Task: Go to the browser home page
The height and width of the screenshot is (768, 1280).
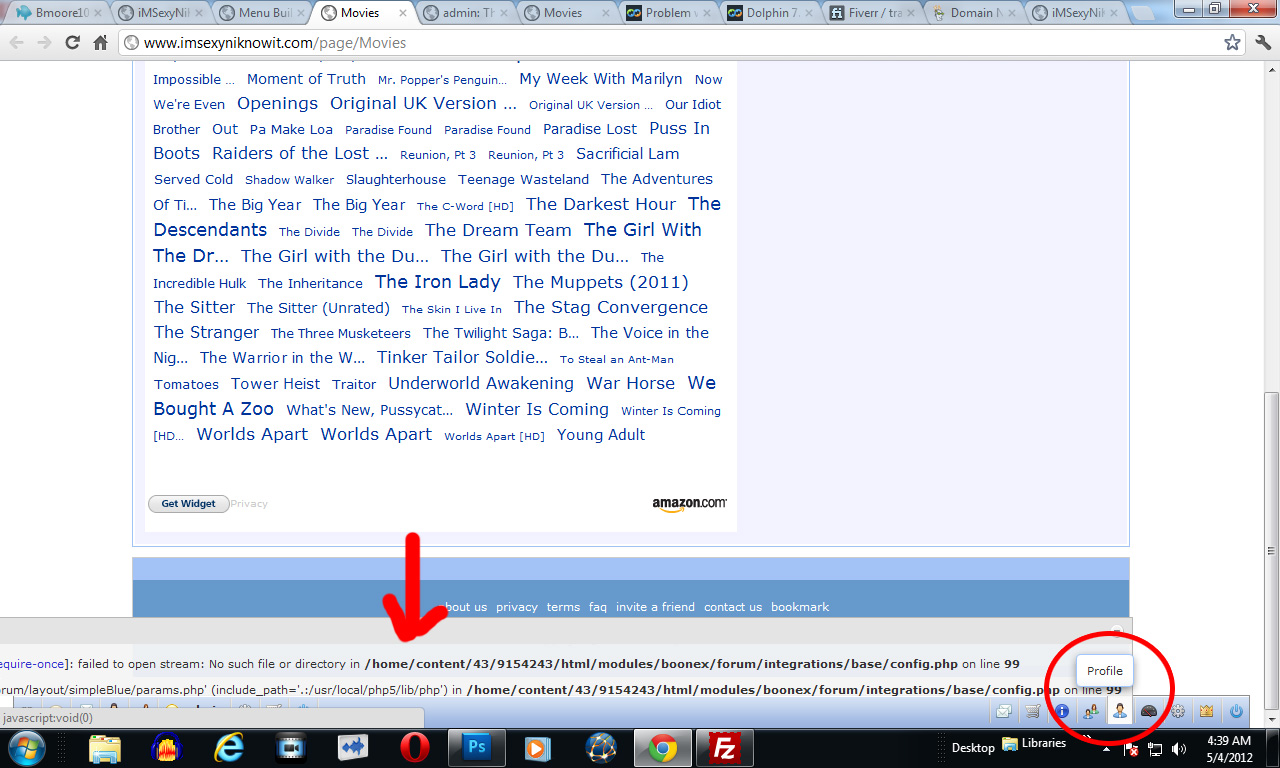Action: coord(100,43)
